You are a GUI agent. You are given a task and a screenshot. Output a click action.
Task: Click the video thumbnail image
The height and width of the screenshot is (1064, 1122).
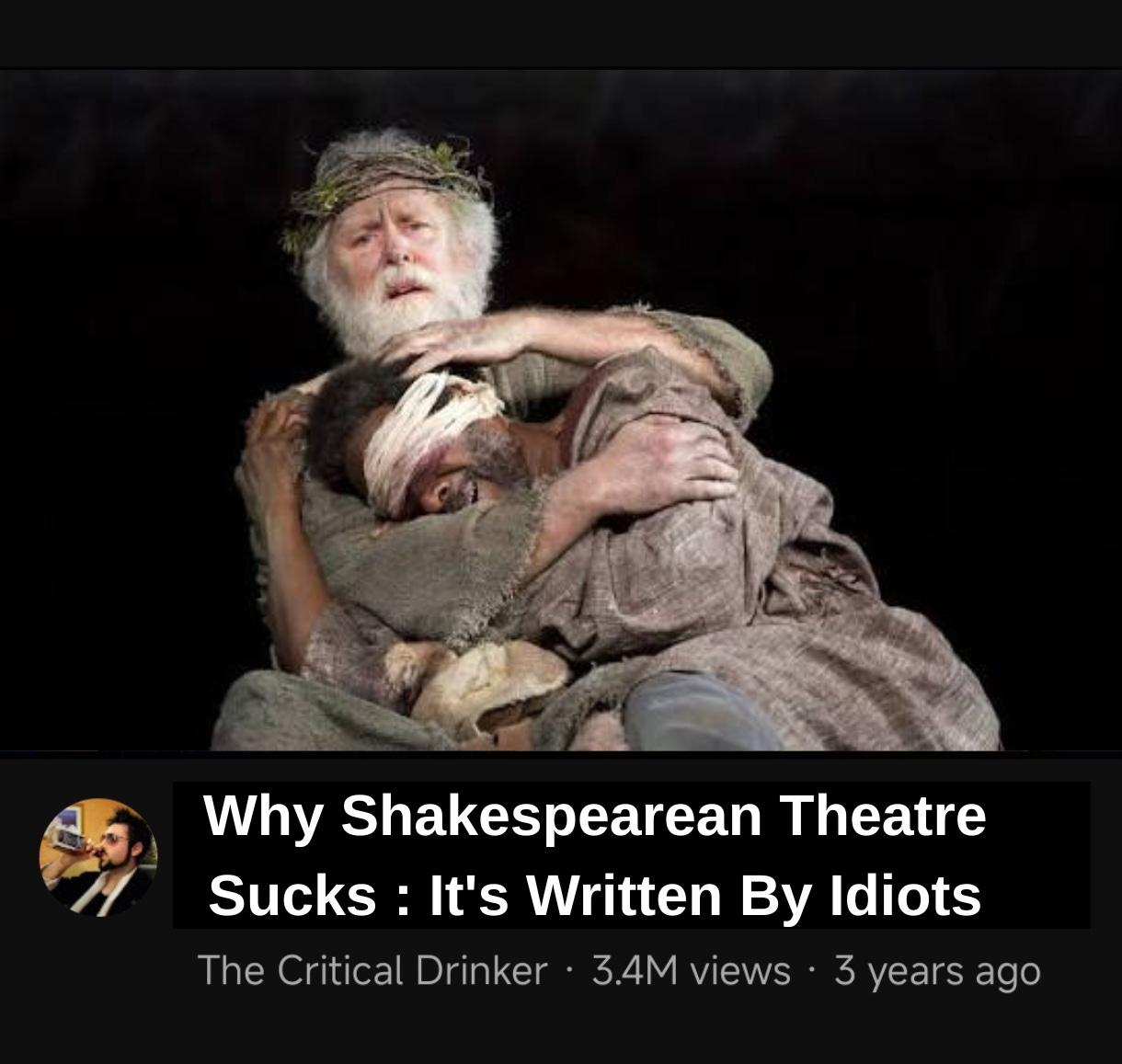(x=561, y=410)
